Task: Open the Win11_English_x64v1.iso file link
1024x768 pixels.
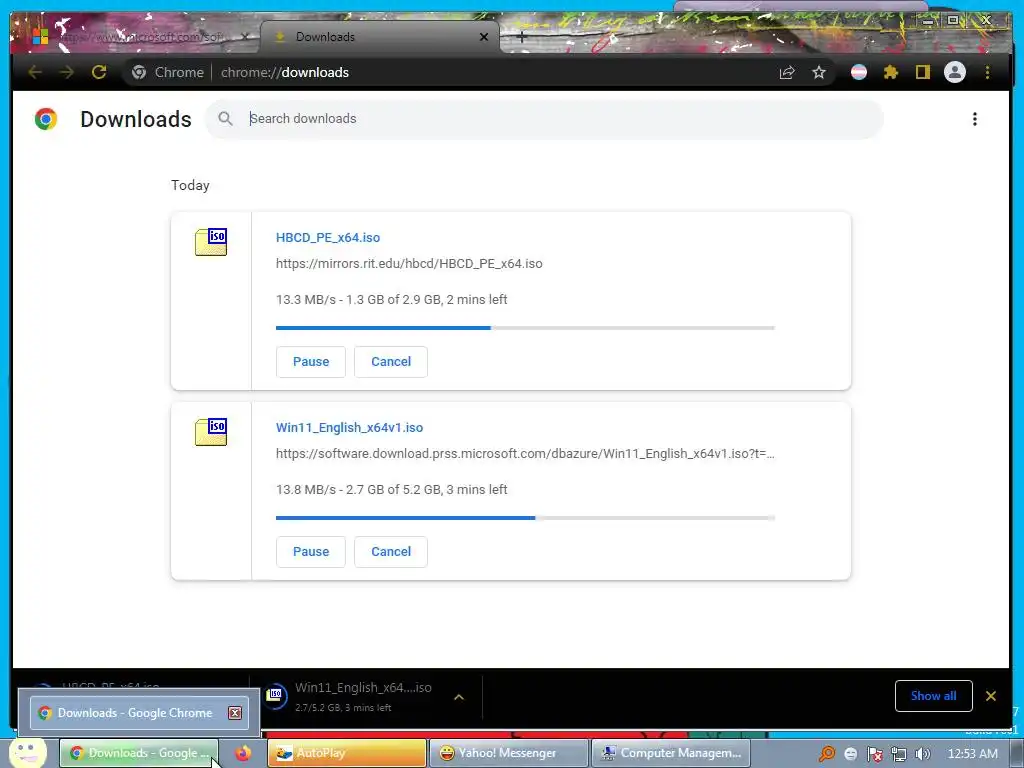Action: [x=349, y=428]
